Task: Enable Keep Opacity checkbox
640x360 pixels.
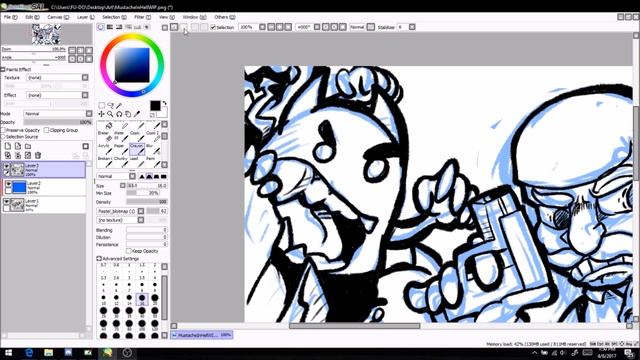Action: (x=129, y=251)
